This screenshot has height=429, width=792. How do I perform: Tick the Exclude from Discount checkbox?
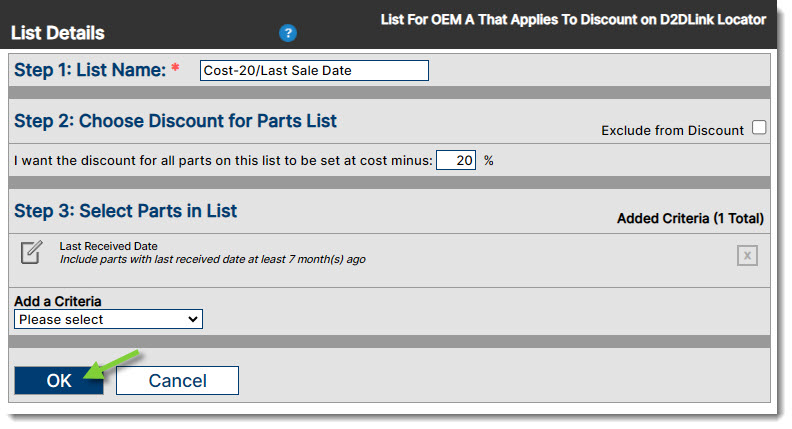[x=759, y=127]
